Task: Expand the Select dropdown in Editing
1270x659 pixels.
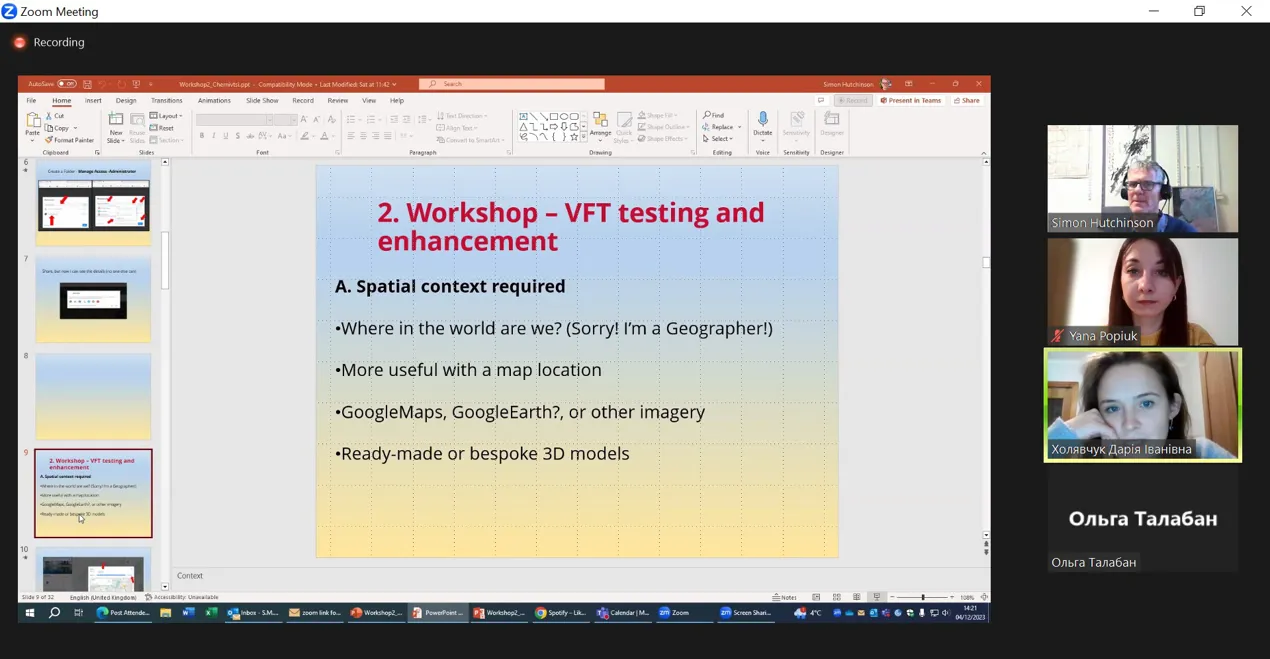Action: pyautogui.click(x=718, y=139)
